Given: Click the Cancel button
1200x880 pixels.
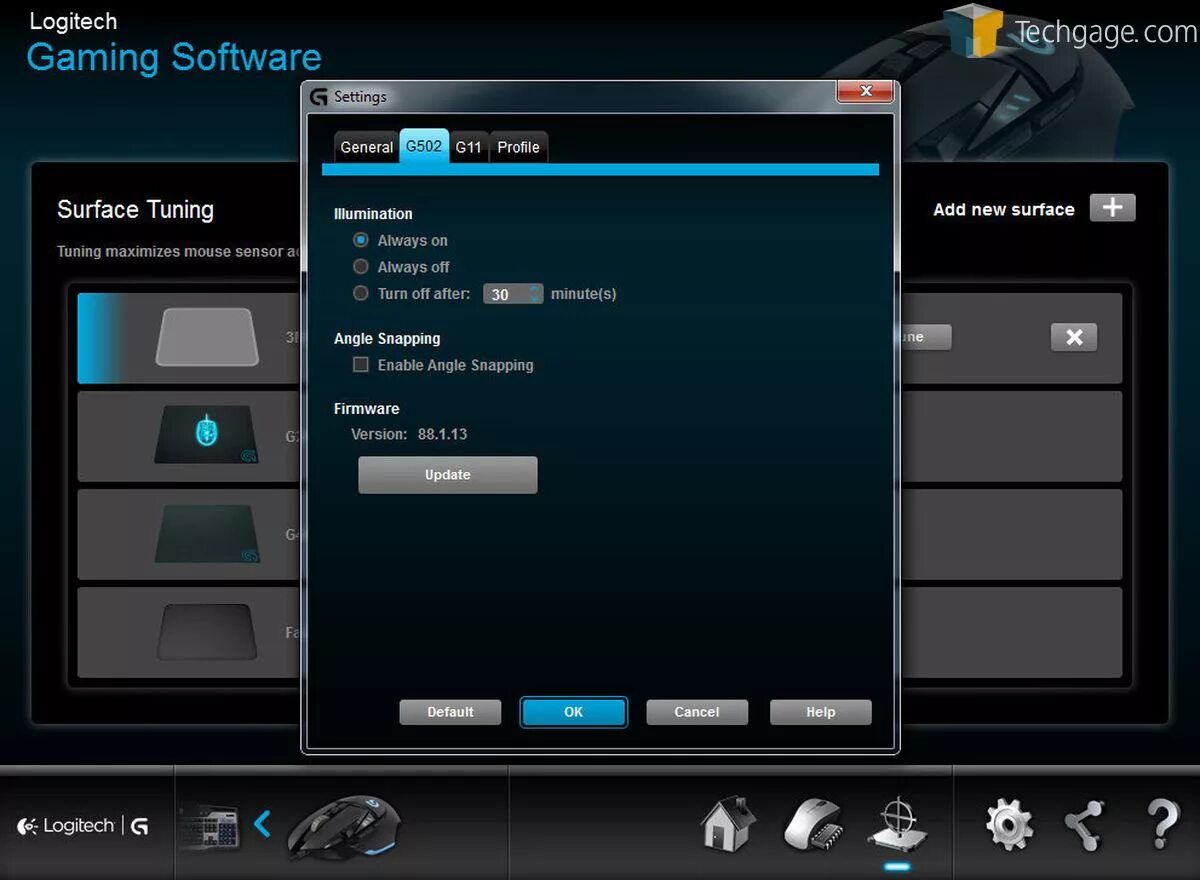Looking at the screenshot, I should pos(697,712).
